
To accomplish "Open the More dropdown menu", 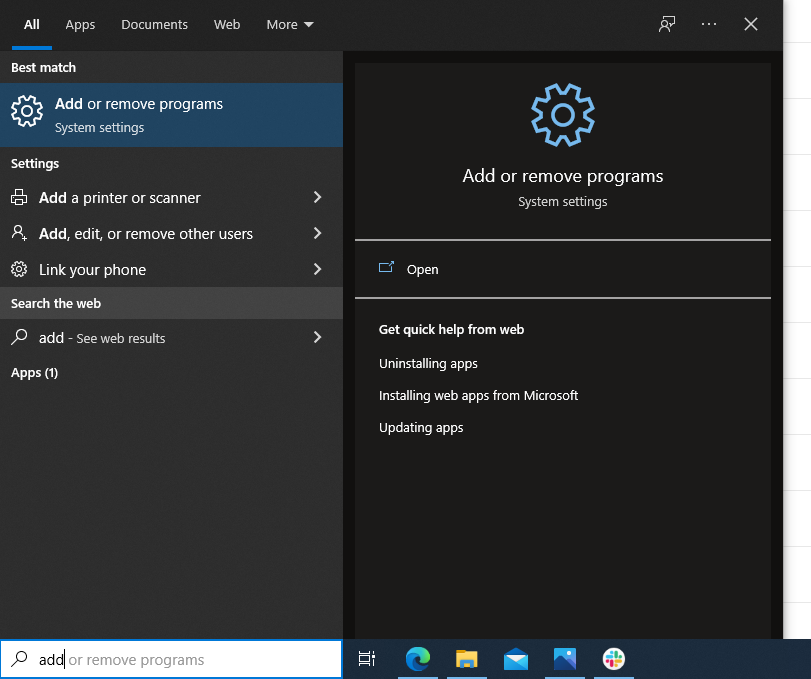I will [289, 24].
